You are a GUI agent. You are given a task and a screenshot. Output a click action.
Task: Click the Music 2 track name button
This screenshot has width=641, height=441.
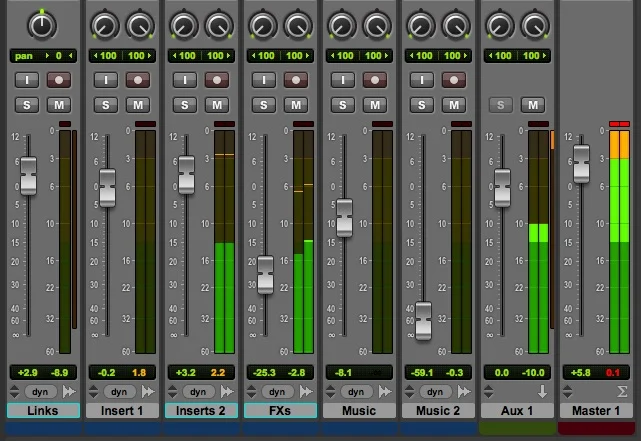point(438,410)
